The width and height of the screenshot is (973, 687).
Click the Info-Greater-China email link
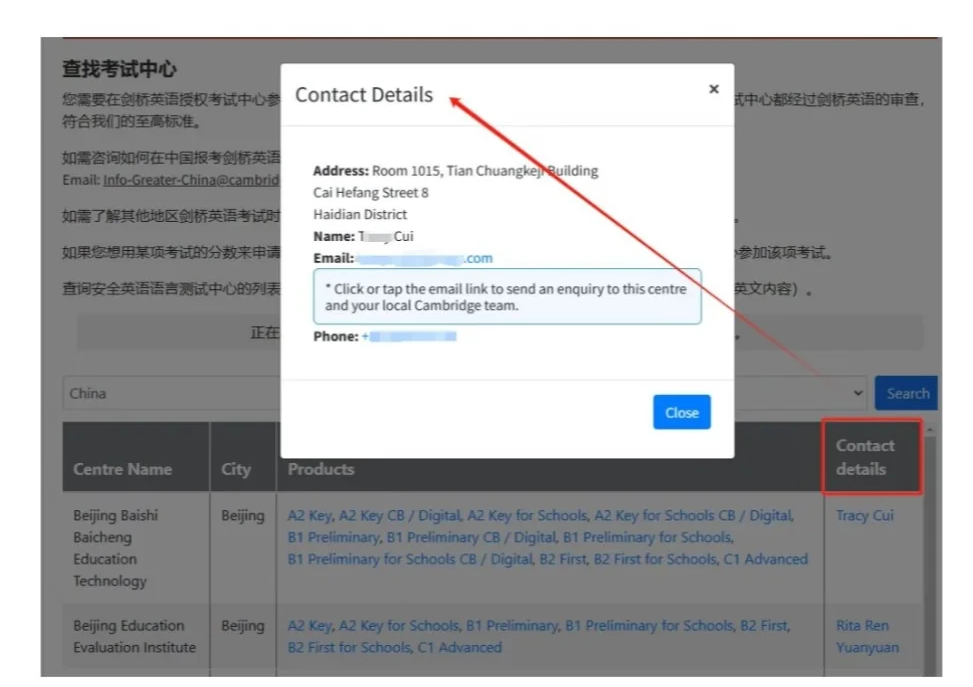tap(190, 180)
